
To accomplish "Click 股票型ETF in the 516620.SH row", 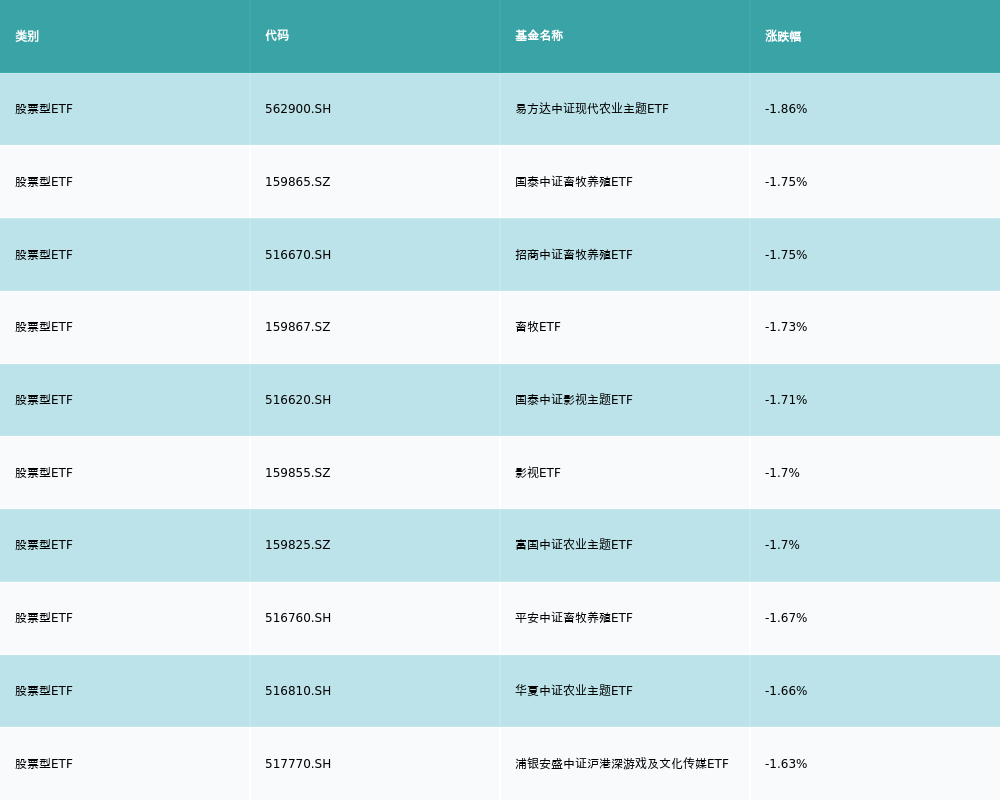I will click(44, 400).
